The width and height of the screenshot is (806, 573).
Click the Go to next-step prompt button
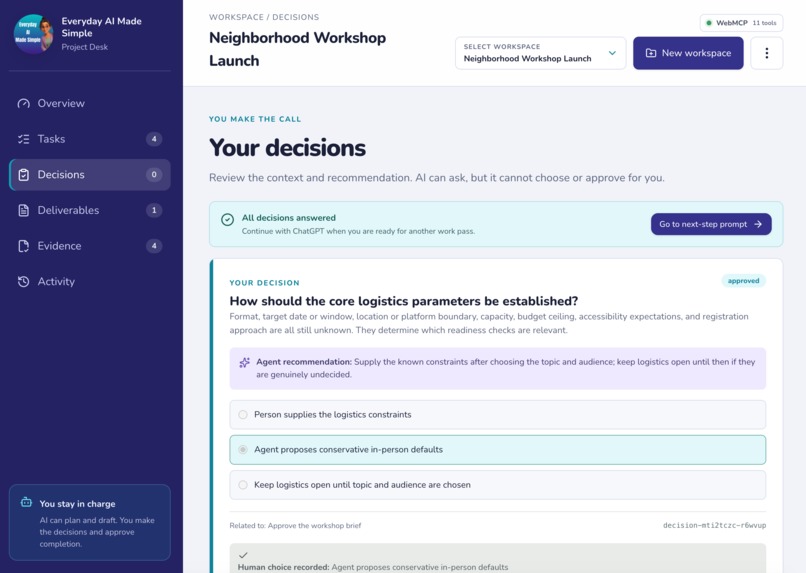click(711, 224)
